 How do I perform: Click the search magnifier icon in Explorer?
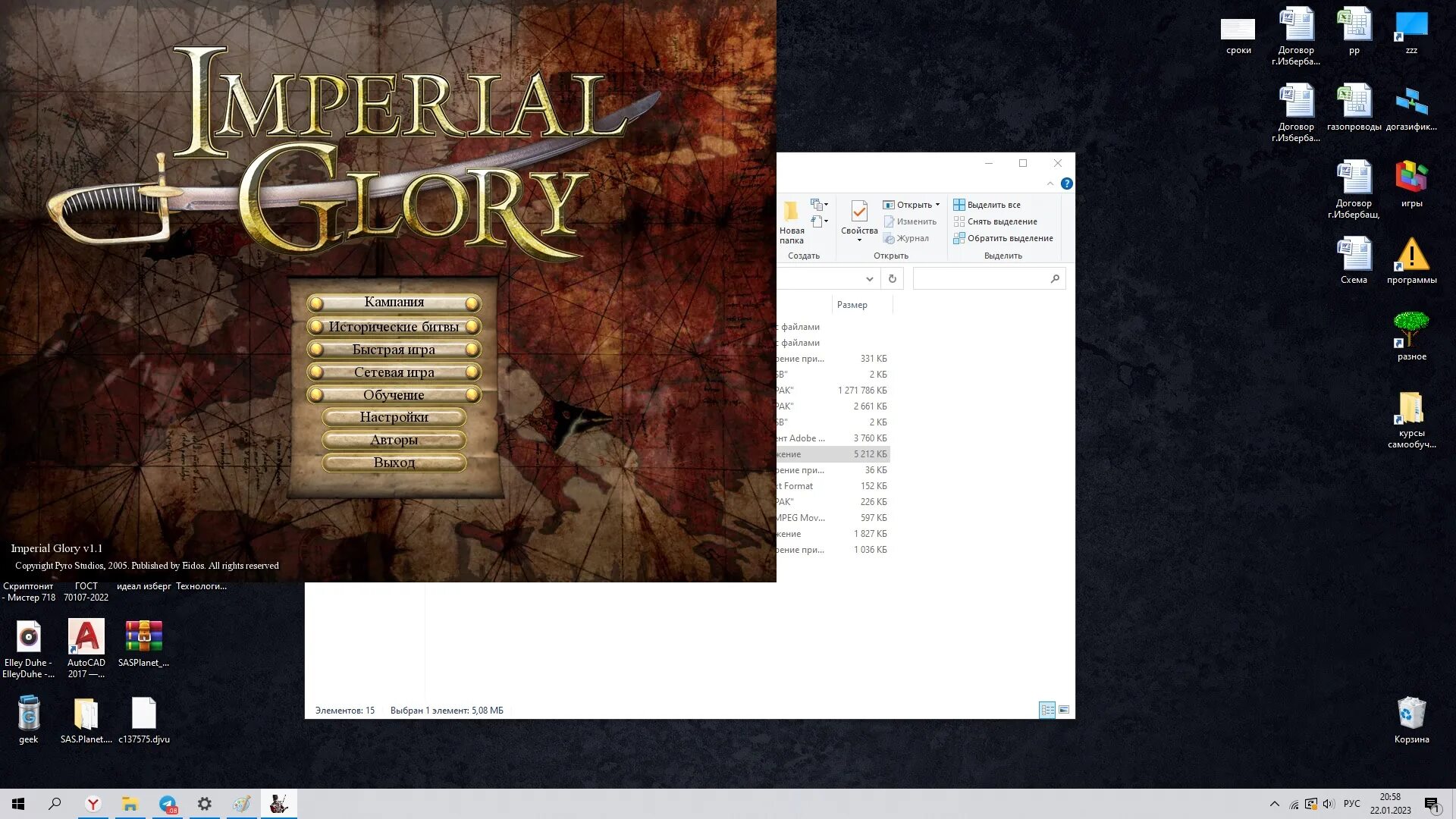click(x=1055, y=279)
